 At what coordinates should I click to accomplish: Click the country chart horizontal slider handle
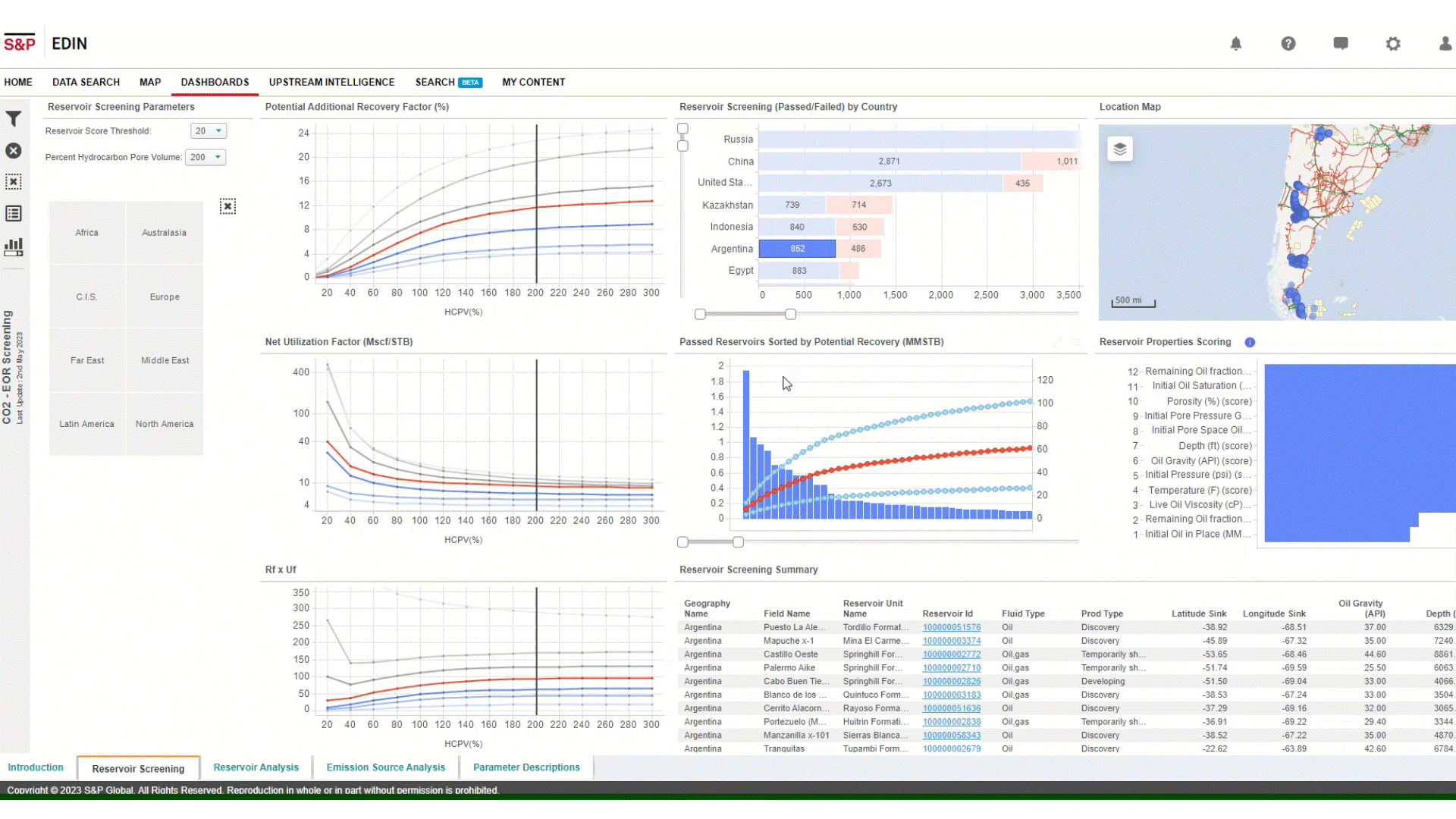790,314
